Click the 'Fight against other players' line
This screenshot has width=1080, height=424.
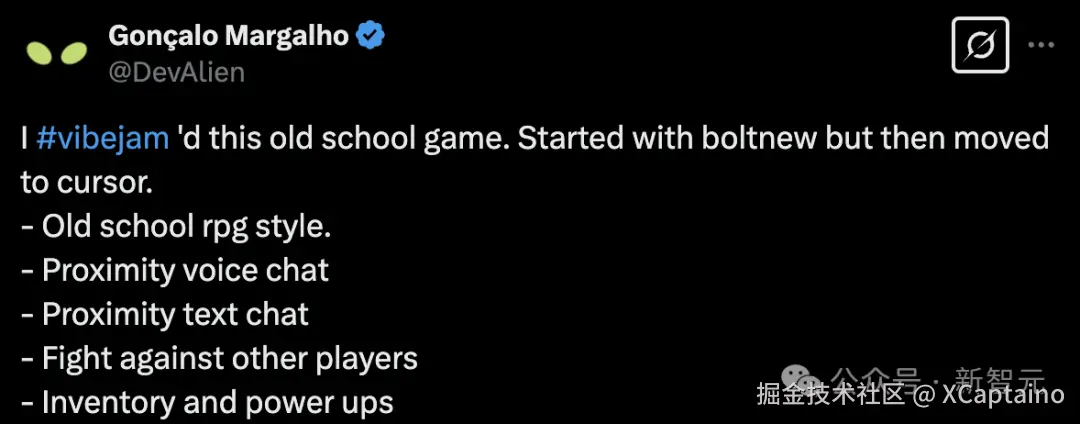[x=219, y=357]
